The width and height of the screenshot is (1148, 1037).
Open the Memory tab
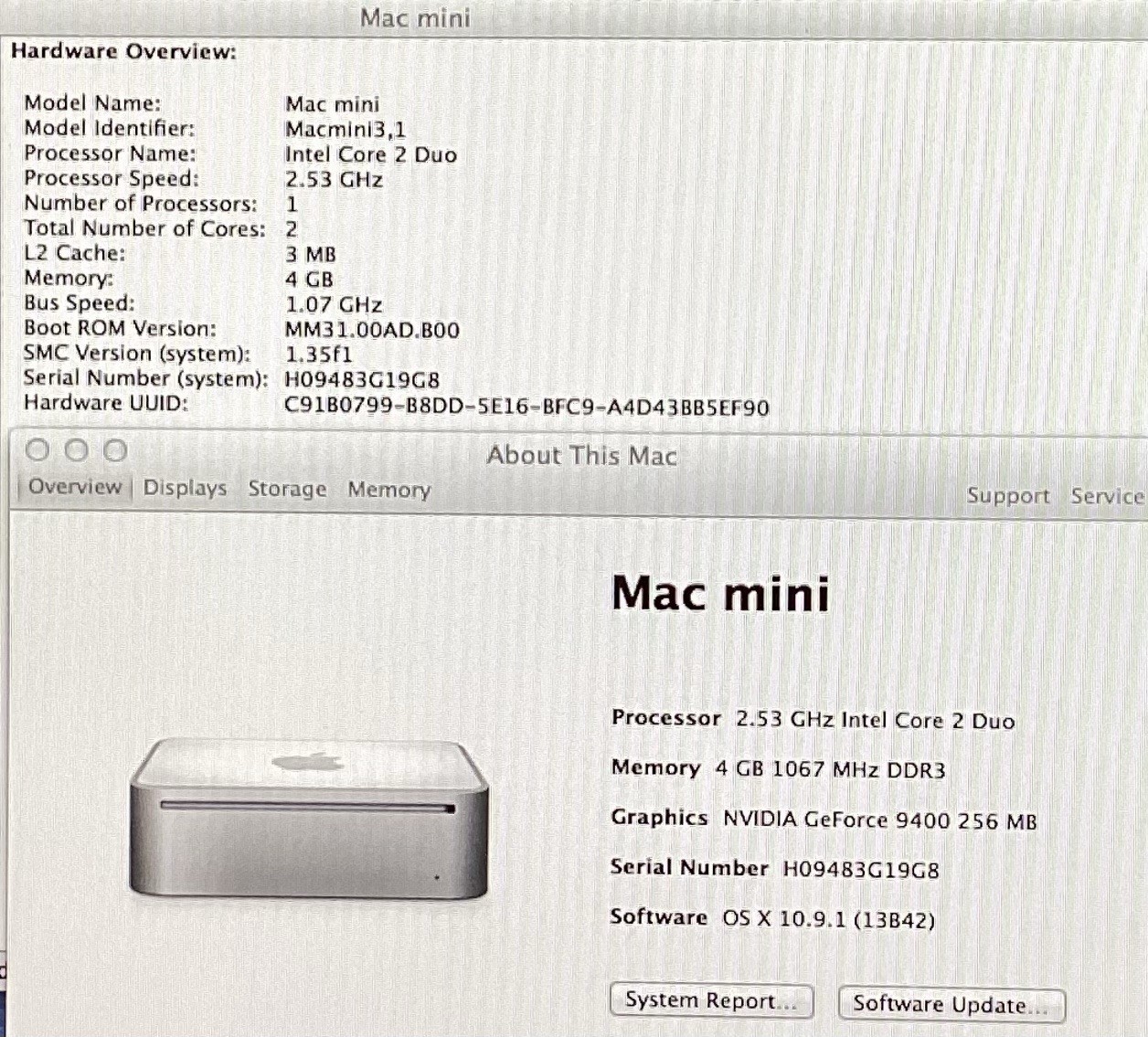pyautogui.click(x=388, y=490)
